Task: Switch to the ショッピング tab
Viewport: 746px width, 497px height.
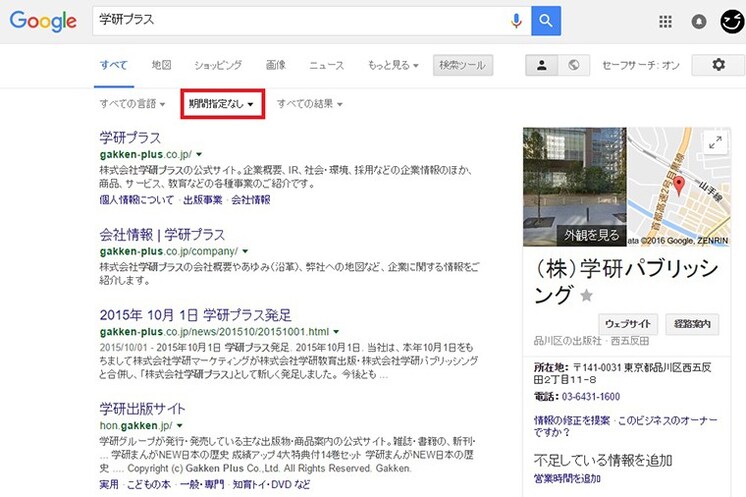Action: [x=218, y=65]
